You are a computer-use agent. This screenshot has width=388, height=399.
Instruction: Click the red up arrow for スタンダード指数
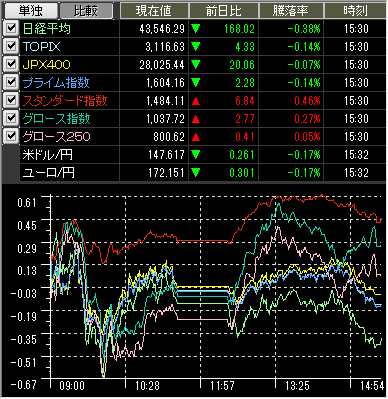(x=196, y=101)
